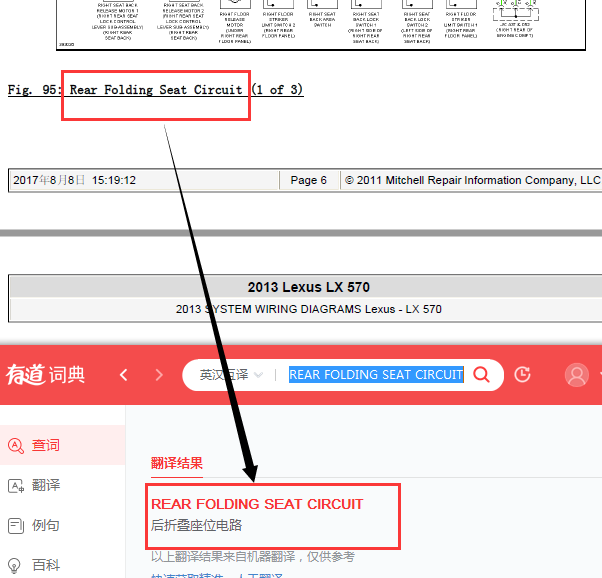Screen dimensions: 602x578
Task: Click the machine translation disclaimer text
Action: 253,556
